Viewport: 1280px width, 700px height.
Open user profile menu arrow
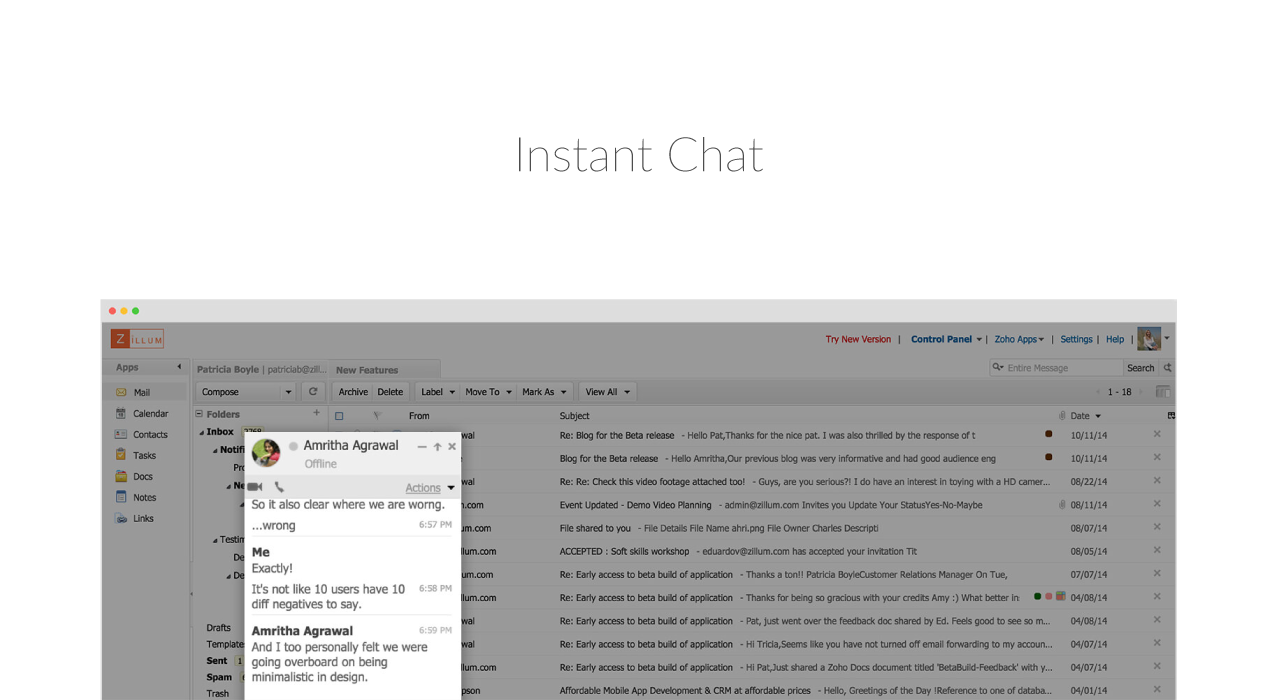1166,338
